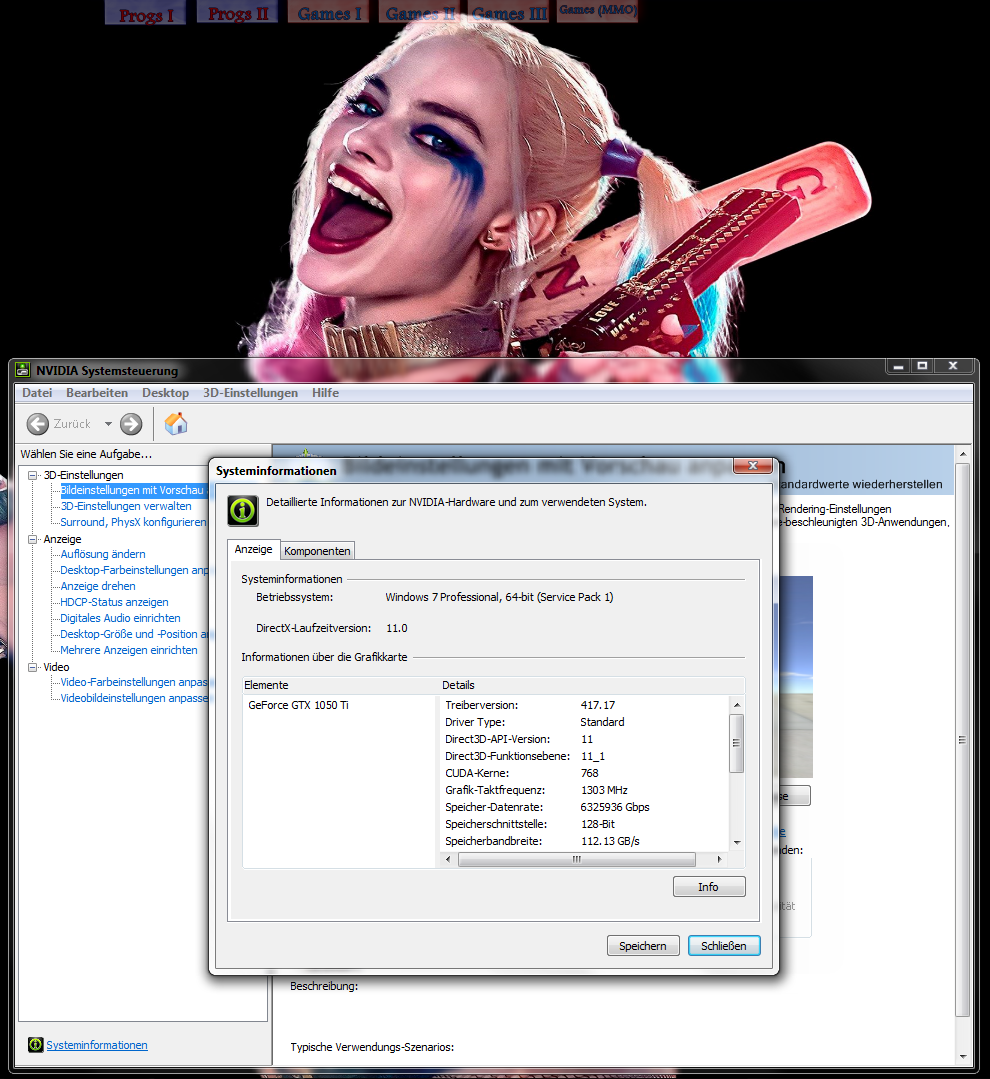Open the Systeminformationen link
This screenshot has height=1079, width=990.
[x=96, y=1044]
